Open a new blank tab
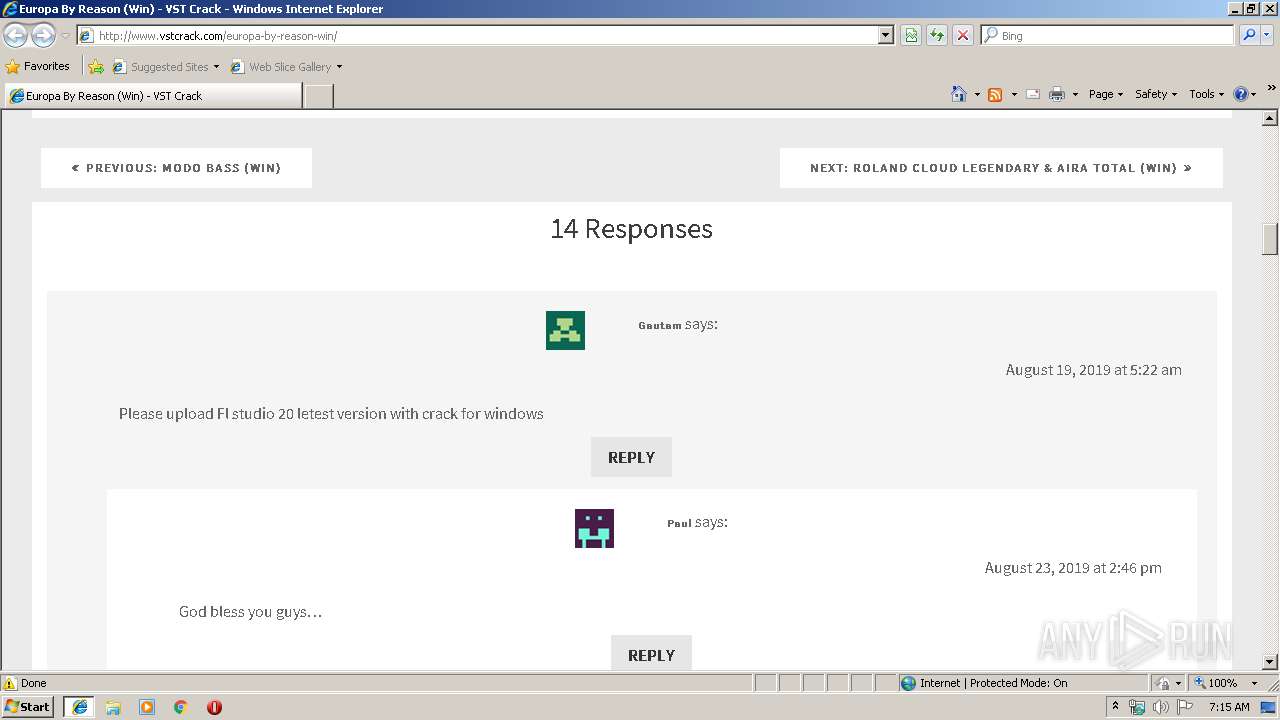 pos(318,96)
